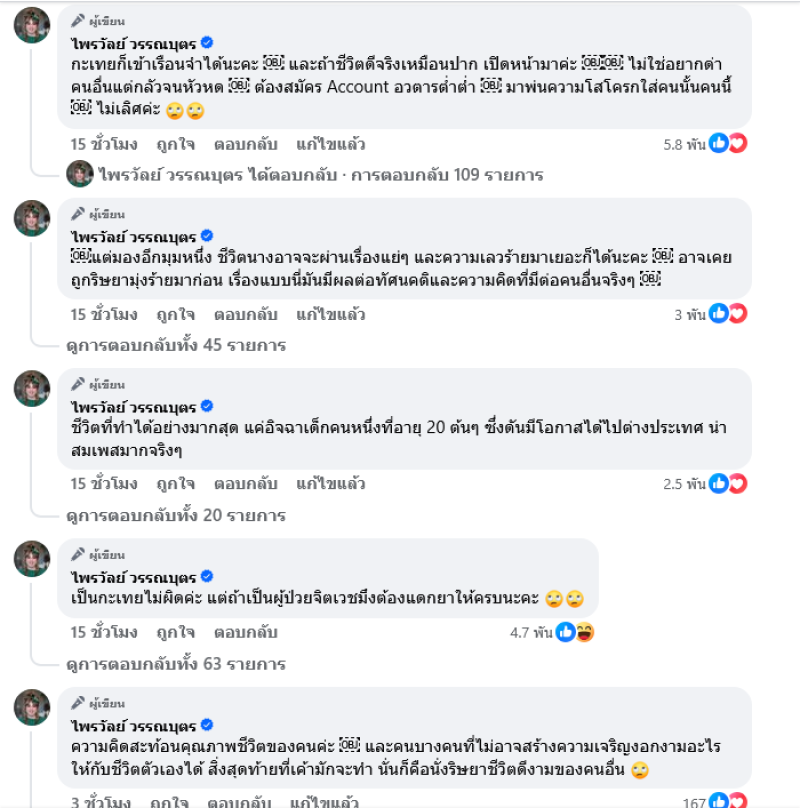Viewport: 800px width, 808px height.
Task: Toggle ถูกใจ on the comment with 4.7 พัน reactions
Action: click(x=175, y=632)
